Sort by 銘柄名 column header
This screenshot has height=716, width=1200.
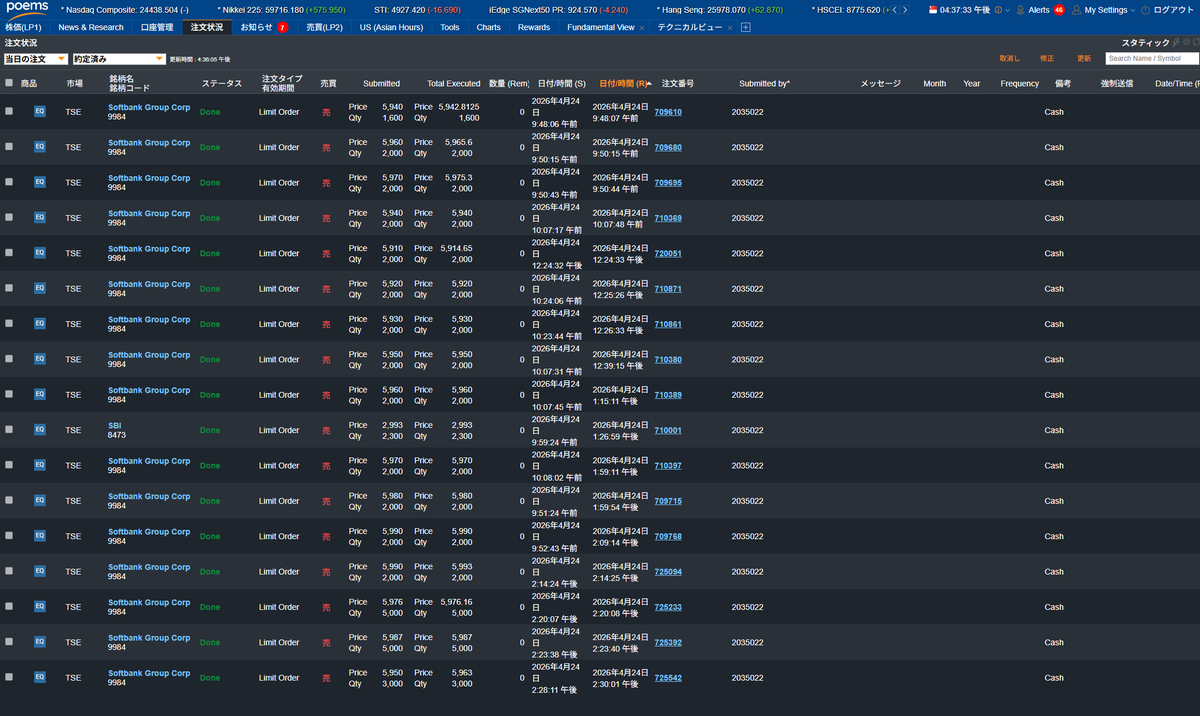tap(121, 78)
